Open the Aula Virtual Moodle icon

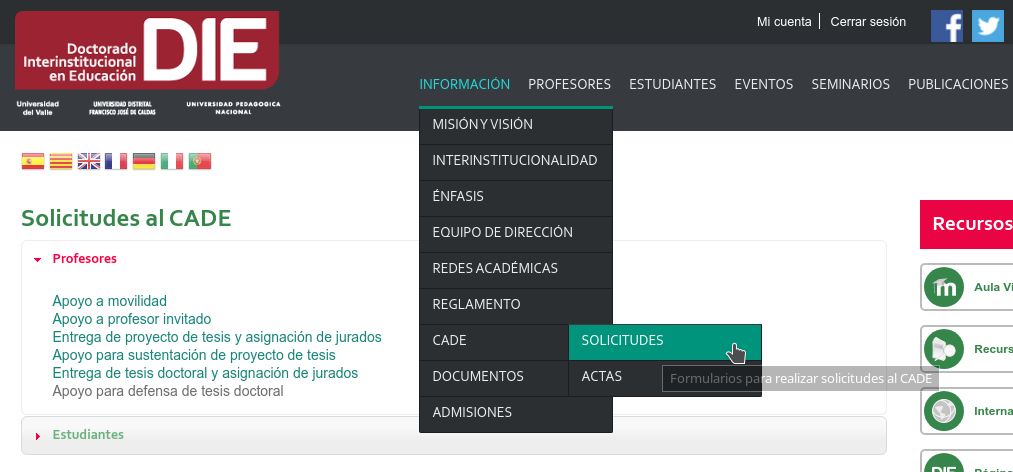click(943, 287)
